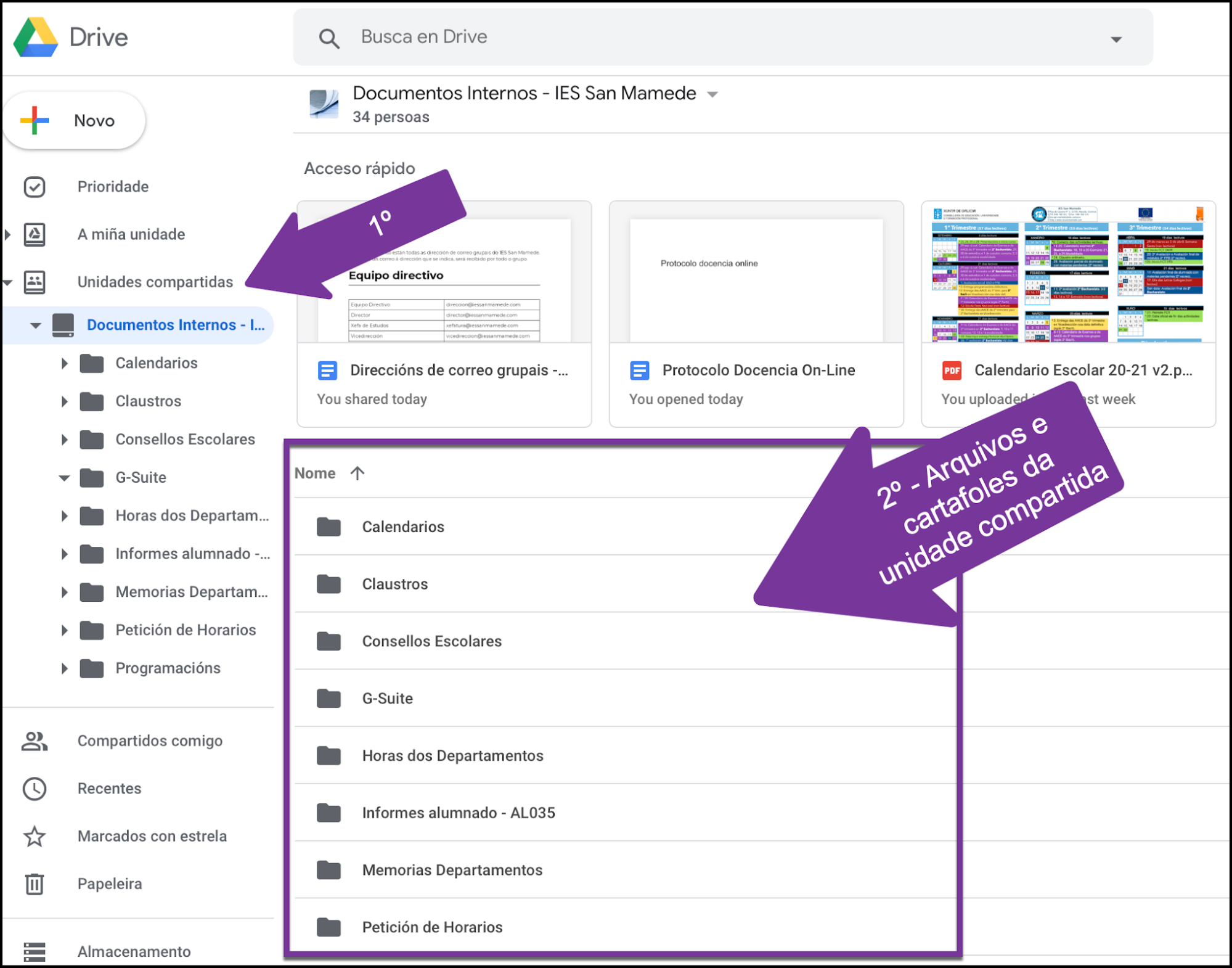Viewport: 1232px width, 968px height.
Task: Expand Calendarios folder in sidebar
Action: 64,363
